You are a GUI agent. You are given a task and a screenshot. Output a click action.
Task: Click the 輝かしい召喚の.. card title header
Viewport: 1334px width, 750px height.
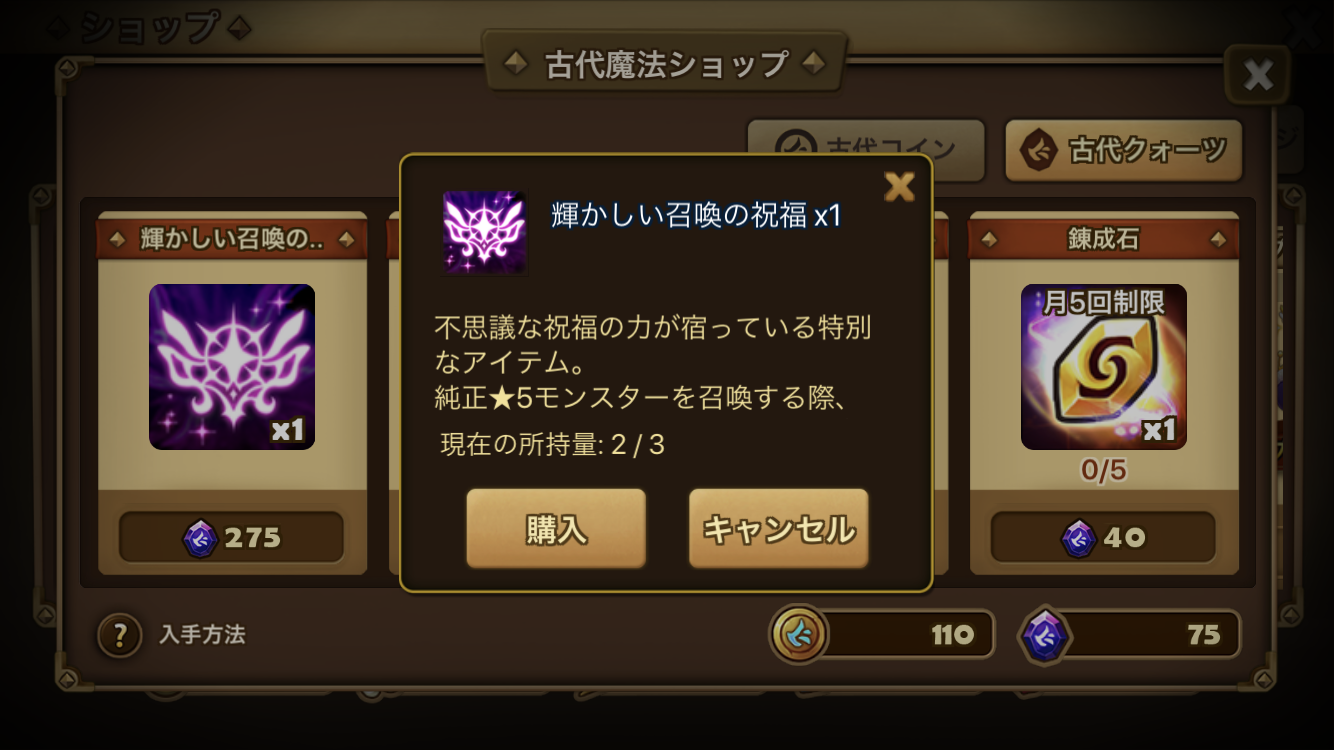coord(232,240)
